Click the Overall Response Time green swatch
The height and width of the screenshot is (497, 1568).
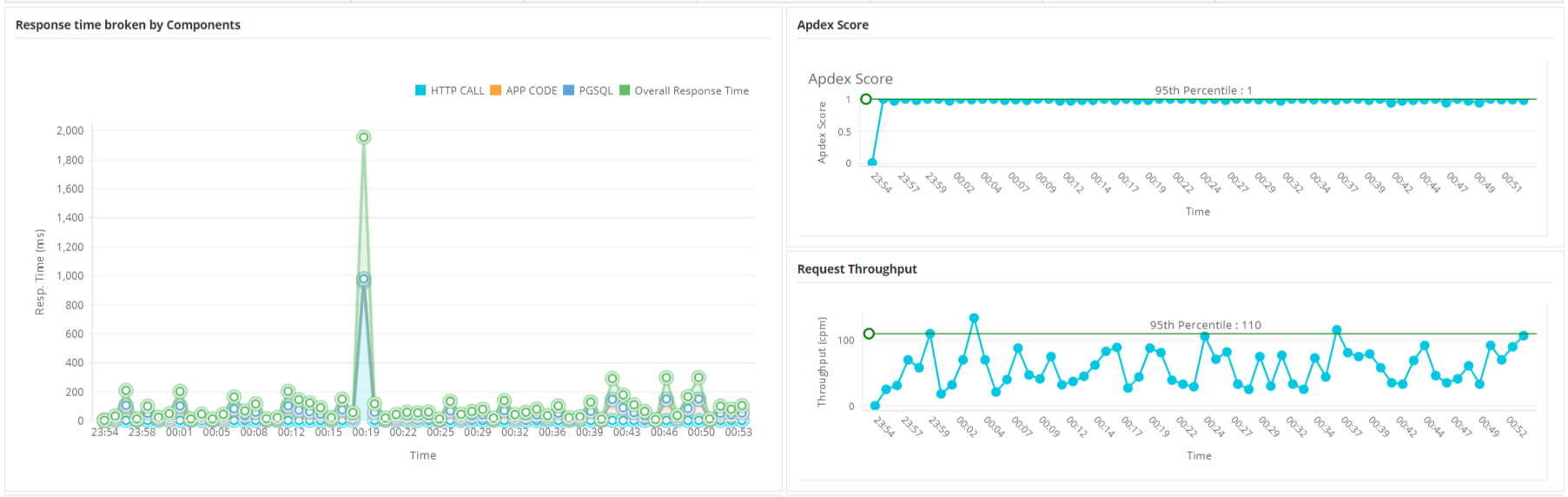pyautogui.click(x=624, y=90)
